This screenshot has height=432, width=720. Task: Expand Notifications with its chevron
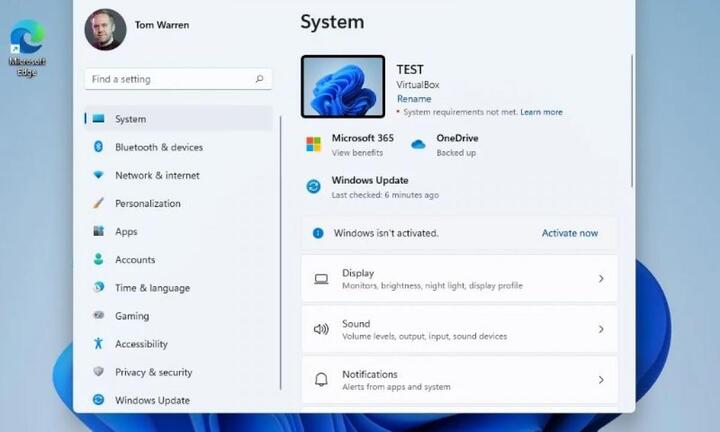pyautogui.click(x=601, y=380)
